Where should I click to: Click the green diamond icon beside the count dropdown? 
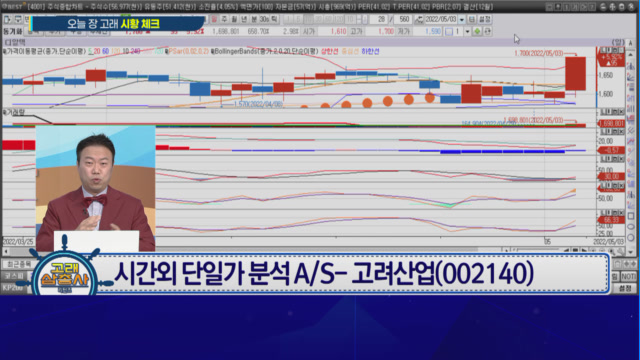coord(477,31)
